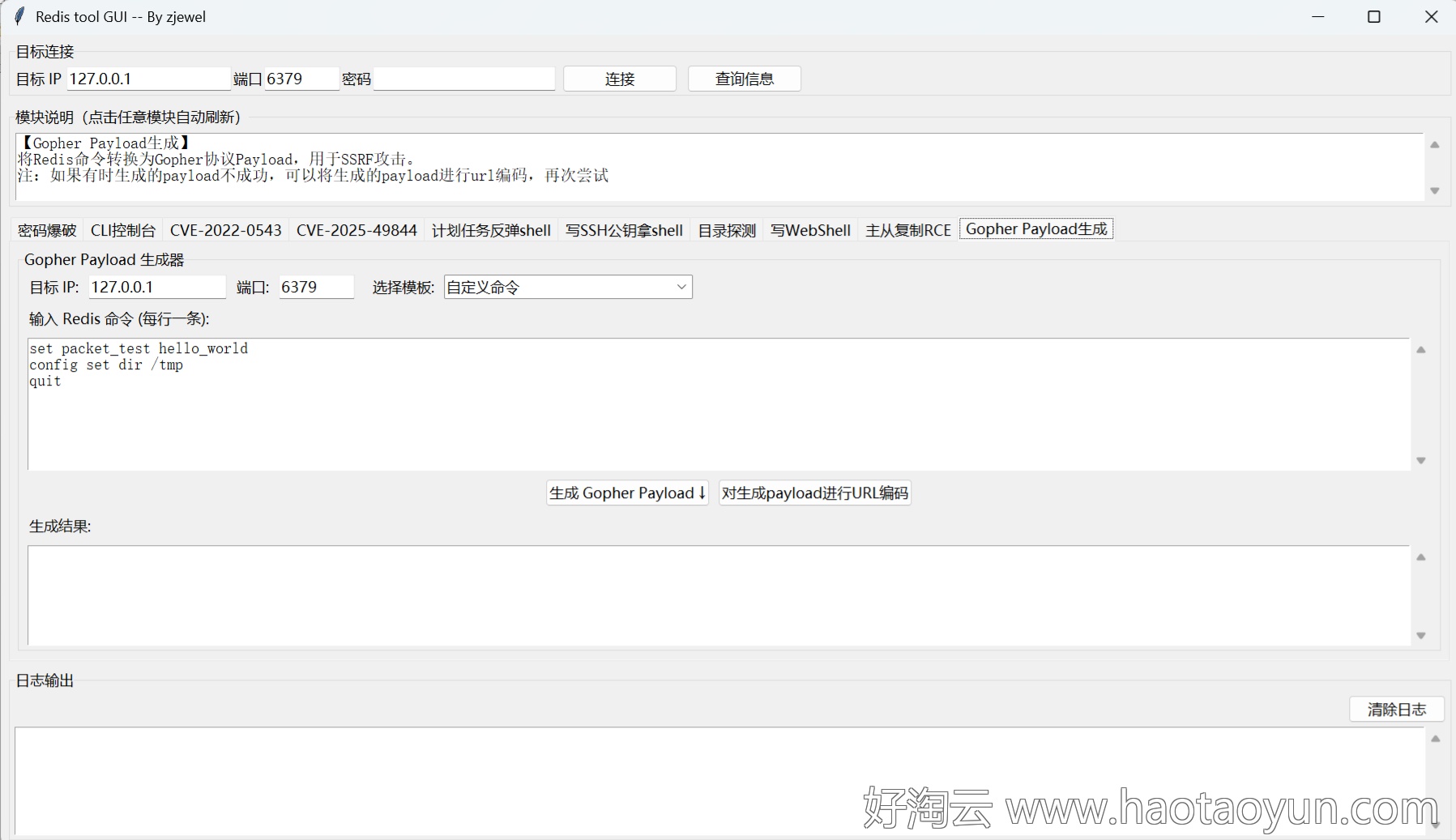Open the 计划任务反弹shell tab
The image size is (1456, 840).
[x=491, y=230]
